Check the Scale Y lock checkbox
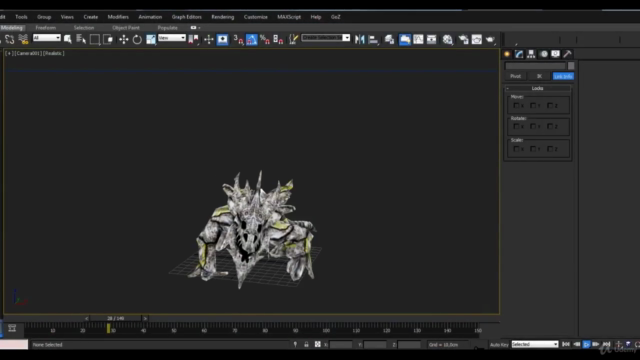 tap(533, 149)
